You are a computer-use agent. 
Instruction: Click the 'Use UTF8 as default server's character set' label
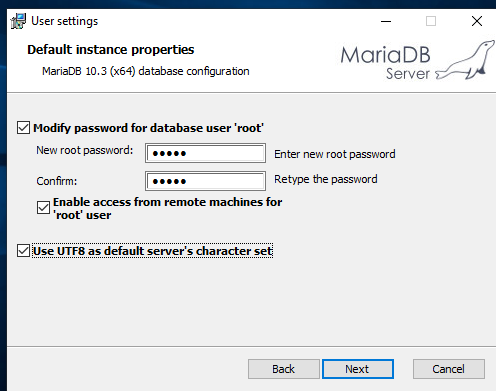point(153,251)
